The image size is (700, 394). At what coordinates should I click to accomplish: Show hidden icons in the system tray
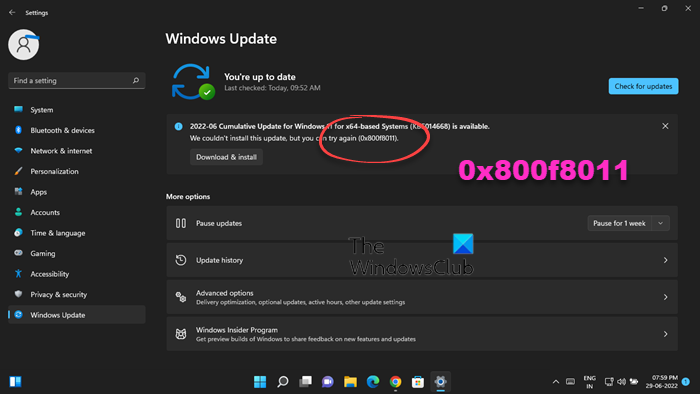coord(556,382)
